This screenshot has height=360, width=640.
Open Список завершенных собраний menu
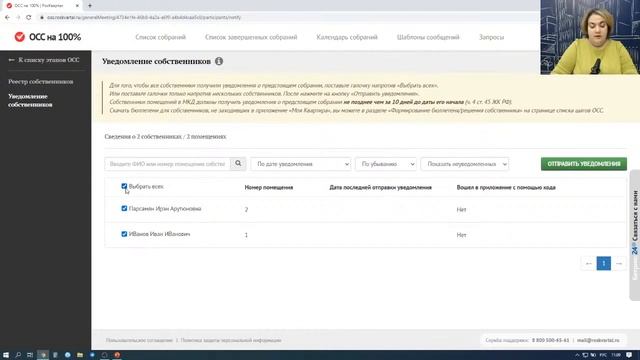[x=251, y=37]
